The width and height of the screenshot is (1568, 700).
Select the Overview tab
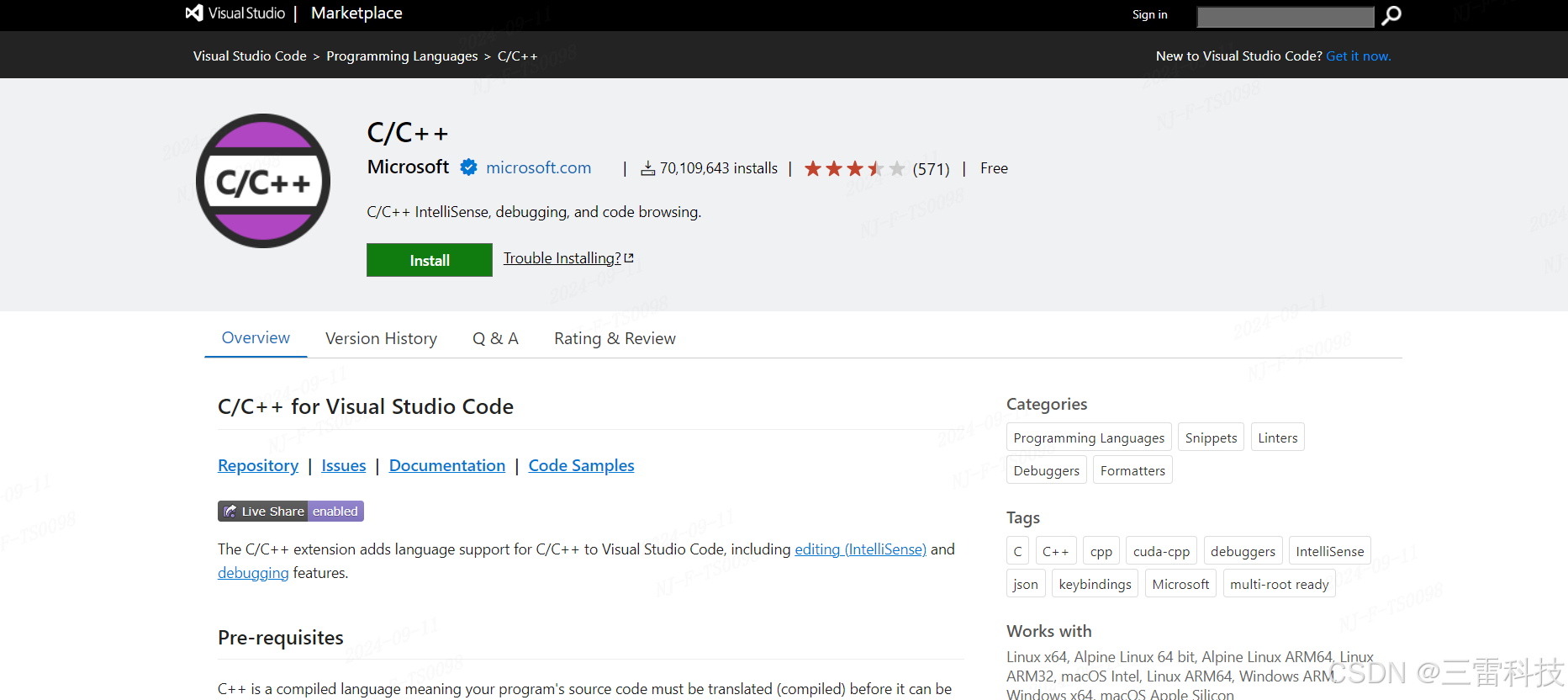pyautogui.click(x=256, y=337)
